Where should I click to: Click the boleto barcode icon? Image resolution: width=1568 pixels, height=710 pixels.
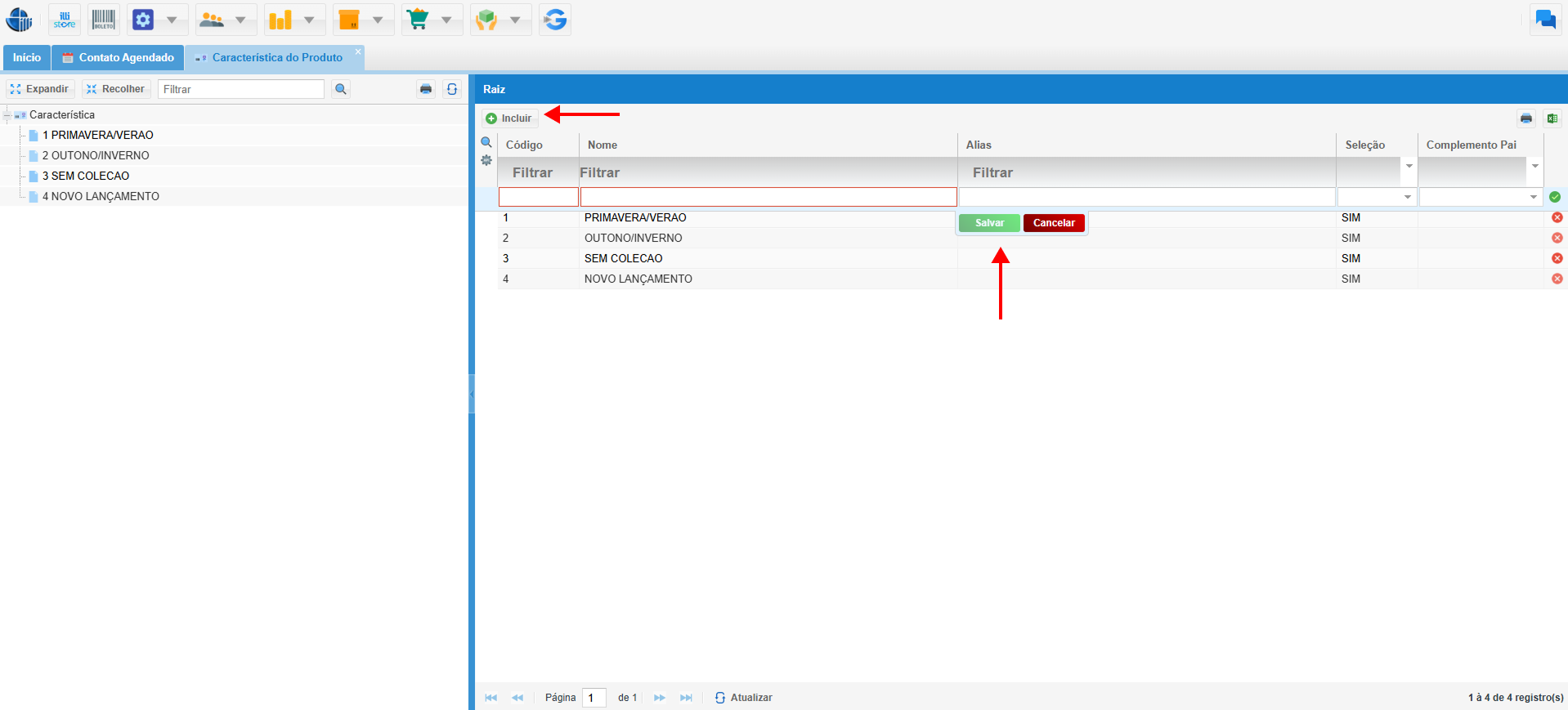103,20
